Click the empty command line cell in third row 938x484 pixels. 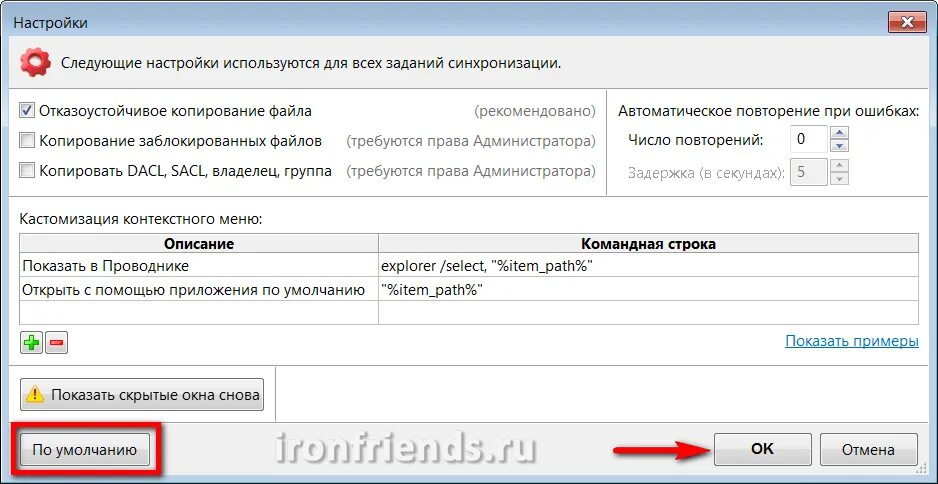(x=648, y=312)
